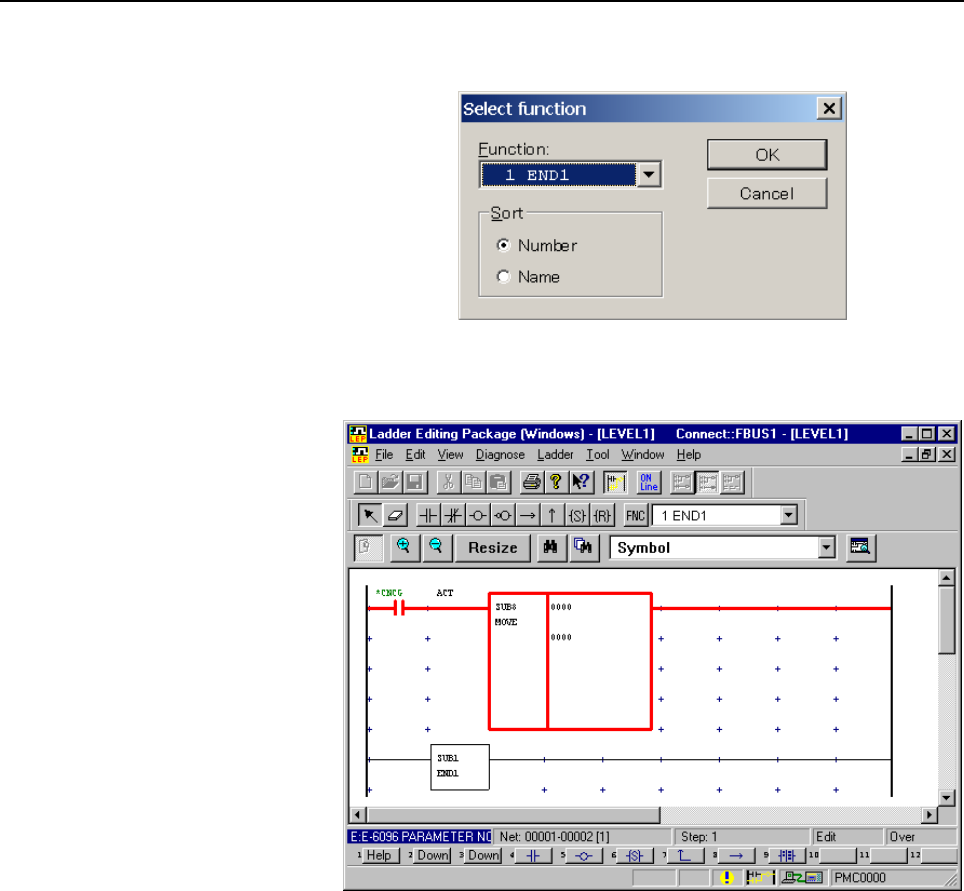The height and width of the screenshot is (891, 964).
Task: Click the print icon in the toolbar
Action: [x=531, y=482]
